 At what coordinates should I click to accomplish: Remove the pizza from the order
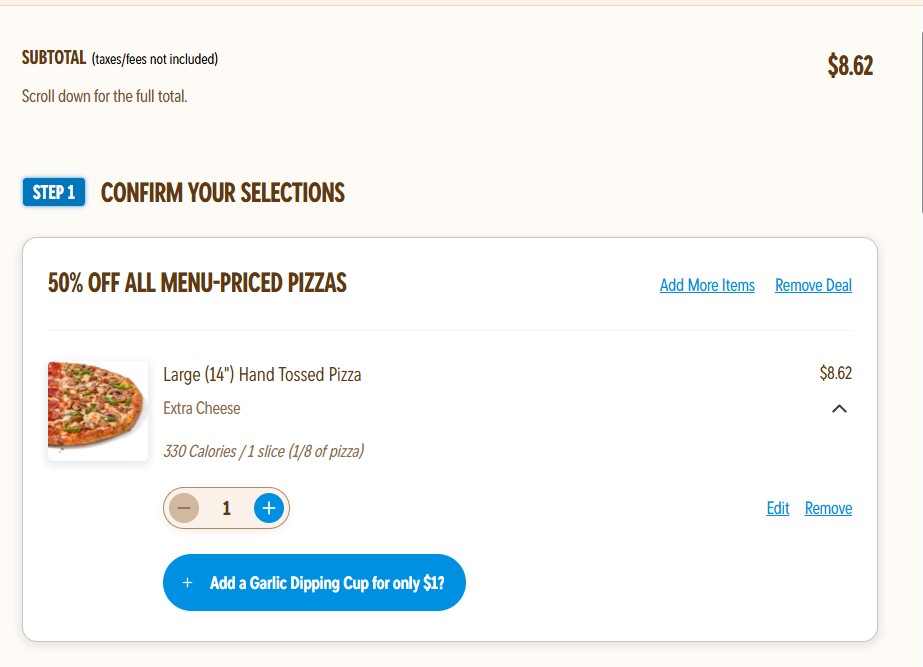pos(828,508)
